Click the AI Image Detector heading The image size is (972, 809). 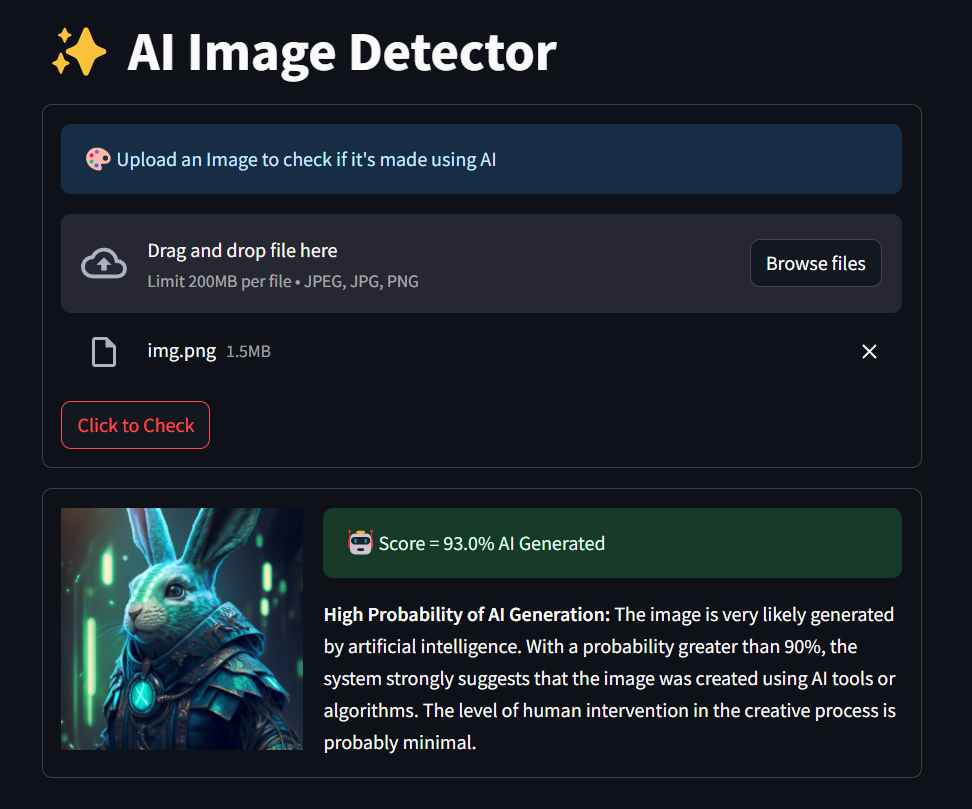(341, 53)
